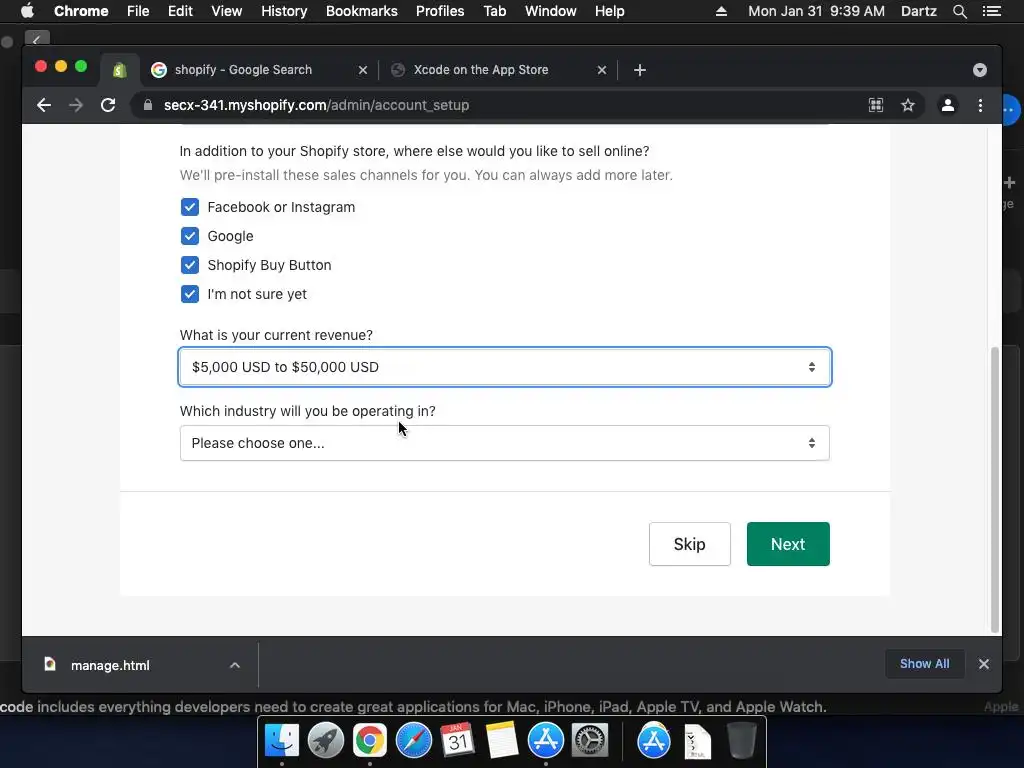This screenshot has width=1024, height=768.
Task: Uncheck the Google sales channel checkbox
Action: coord(189,236)
